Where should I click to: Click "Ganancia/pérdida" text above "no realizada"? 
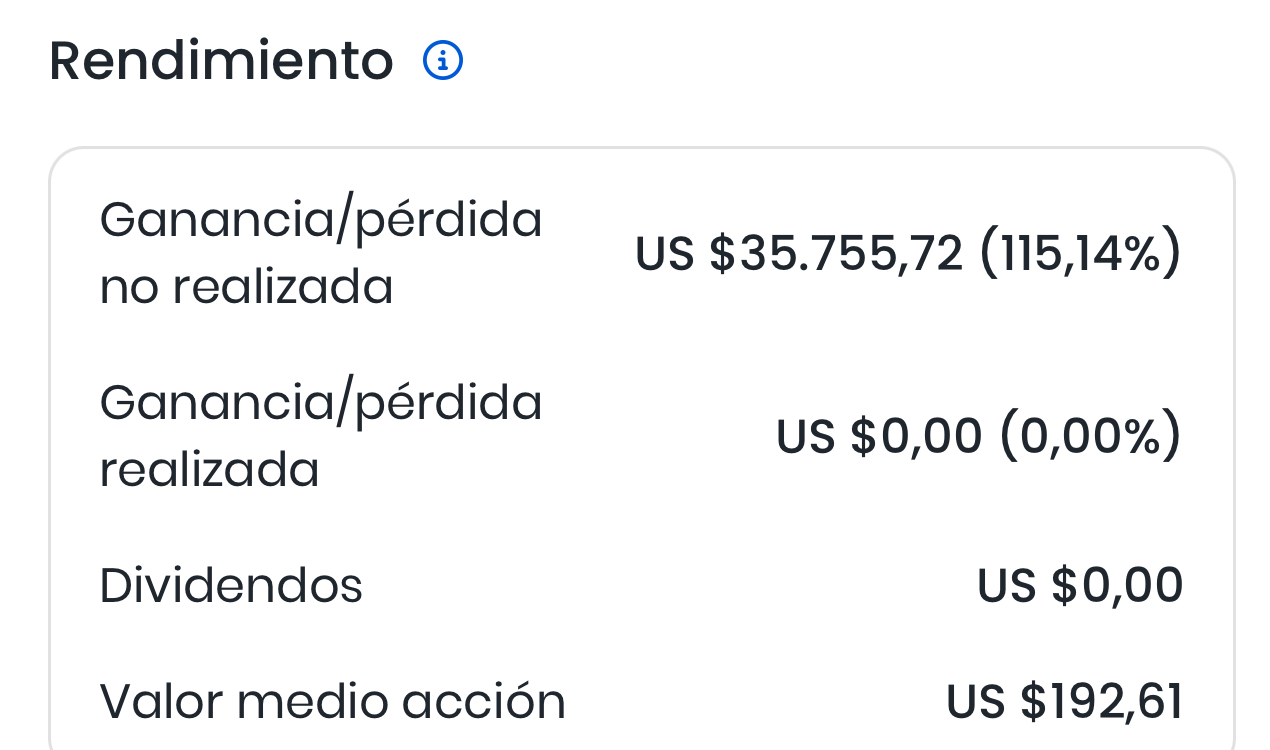tap(321, 219)
